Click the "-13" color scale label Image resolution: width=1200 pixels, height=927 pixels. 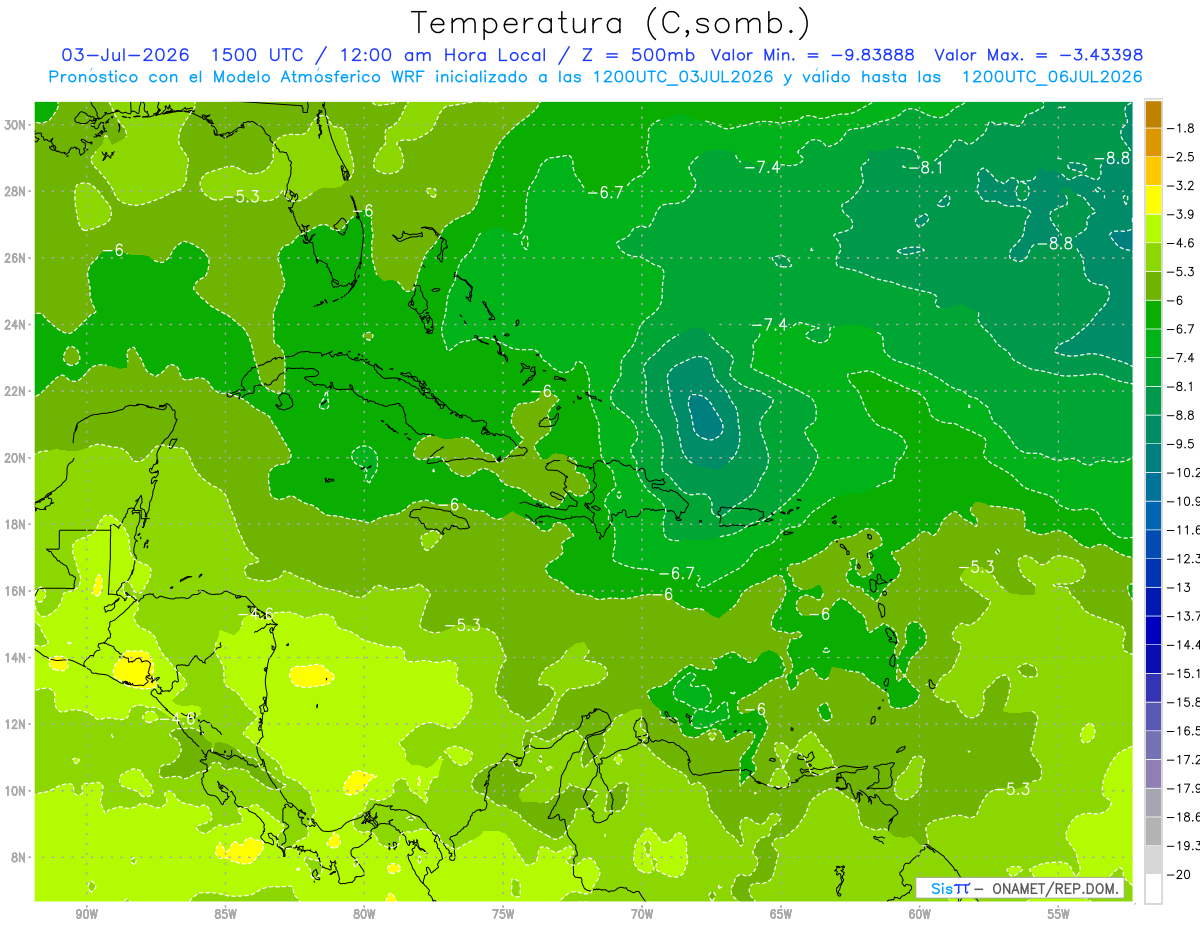pos(1180,588)
